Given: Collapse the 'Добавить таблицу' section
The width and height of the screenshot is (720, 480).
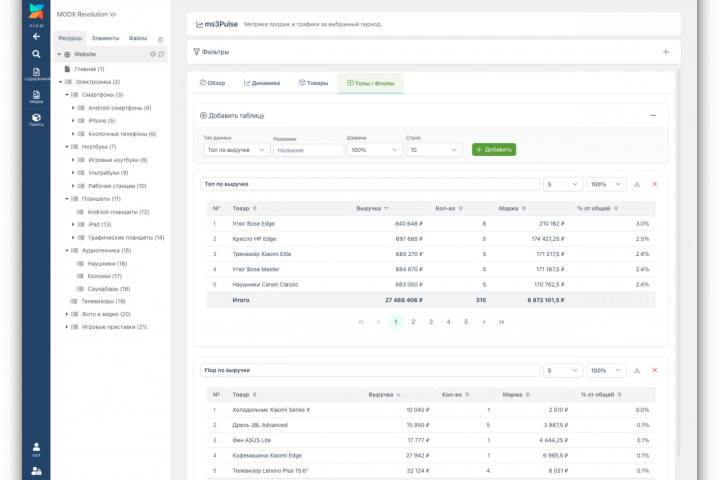Looking at the screenshot, I should point(653,115).
